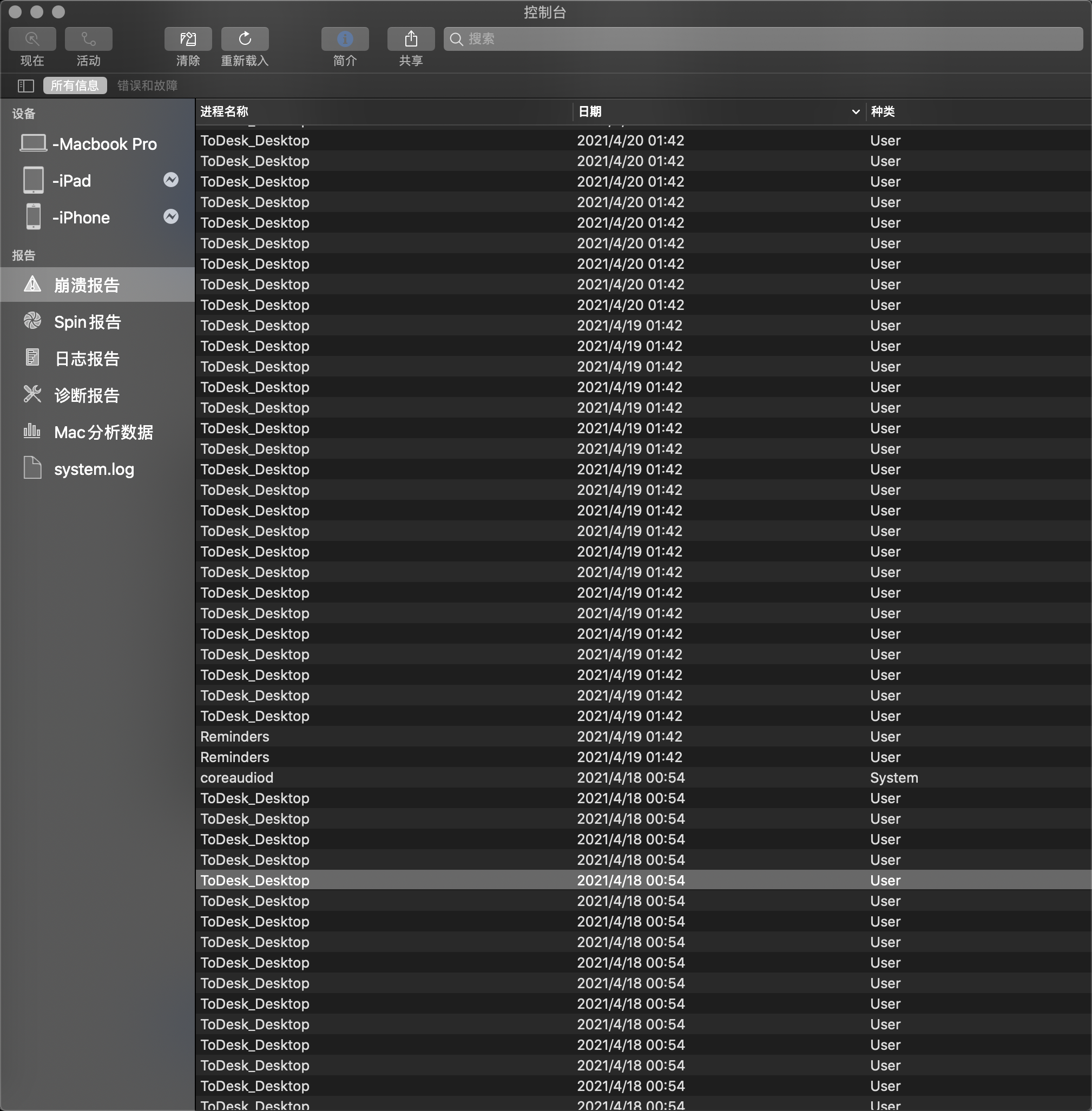Select the 所有信息 filter

[75, 86]
